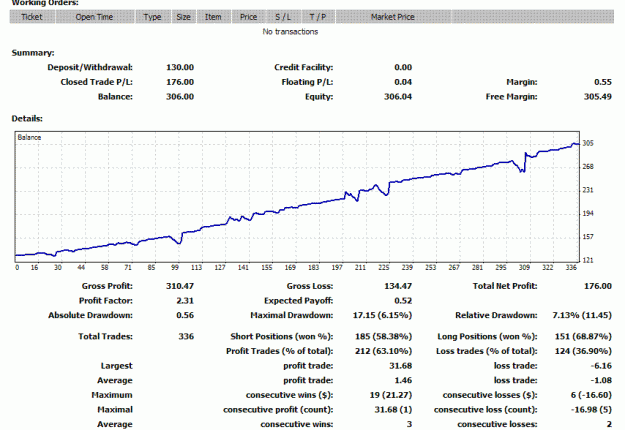This screenshot has width=625, height=430.
Task: Click the Margin value 0.55
Action: 603,82
